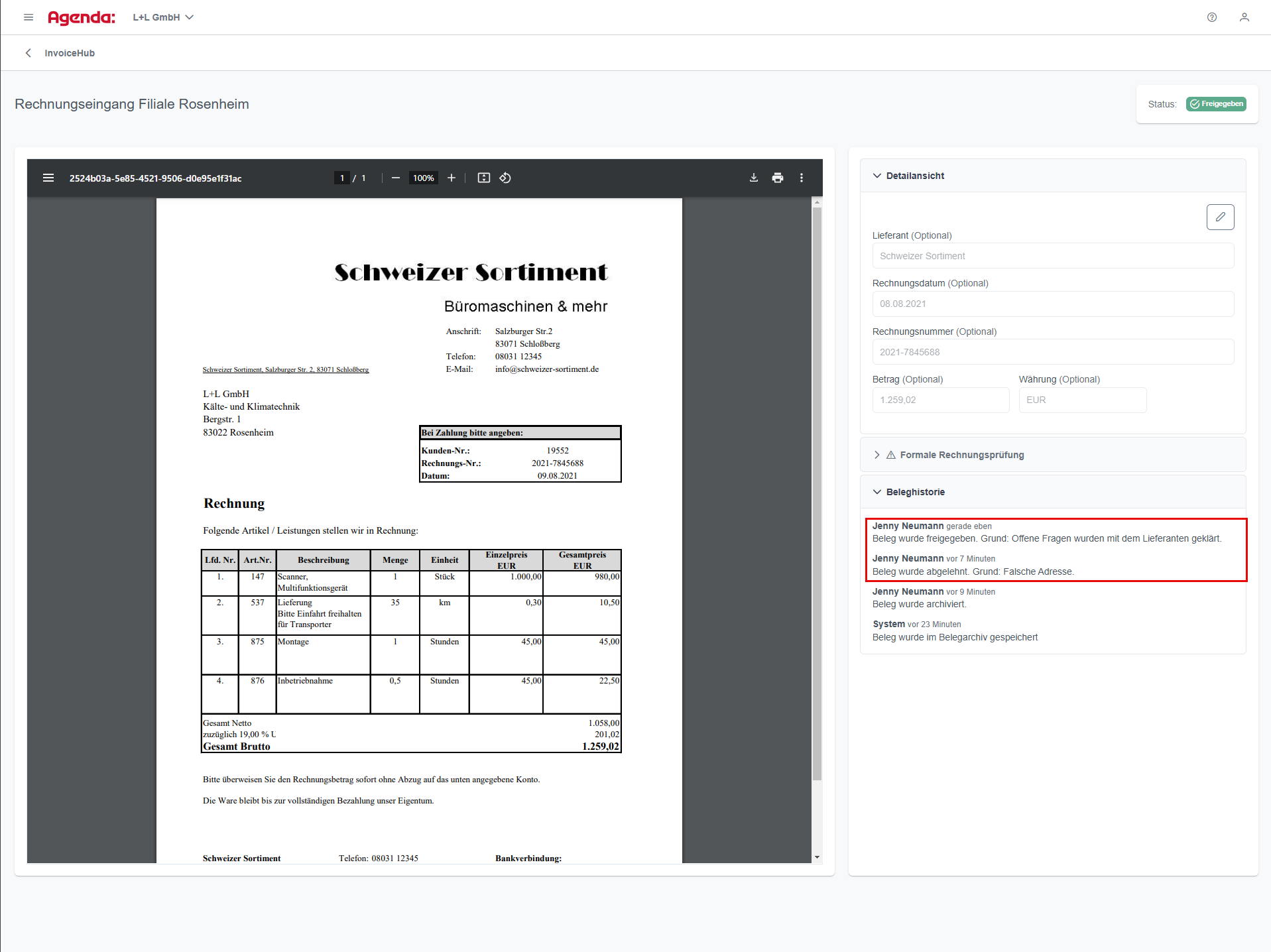Click the Schweizer Sortiment invoice heading
The height and width of the screenshot is (952, 1271).
click(470, 272)
